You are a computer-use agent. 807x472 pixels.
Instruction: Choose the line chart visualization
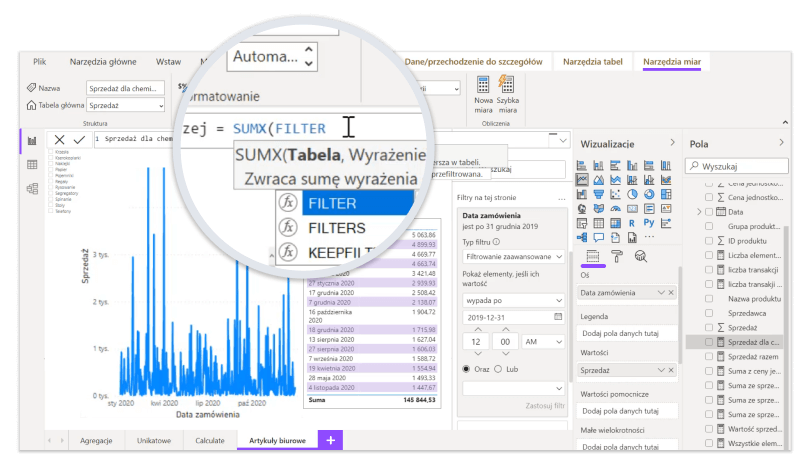(x=582, y=180)
